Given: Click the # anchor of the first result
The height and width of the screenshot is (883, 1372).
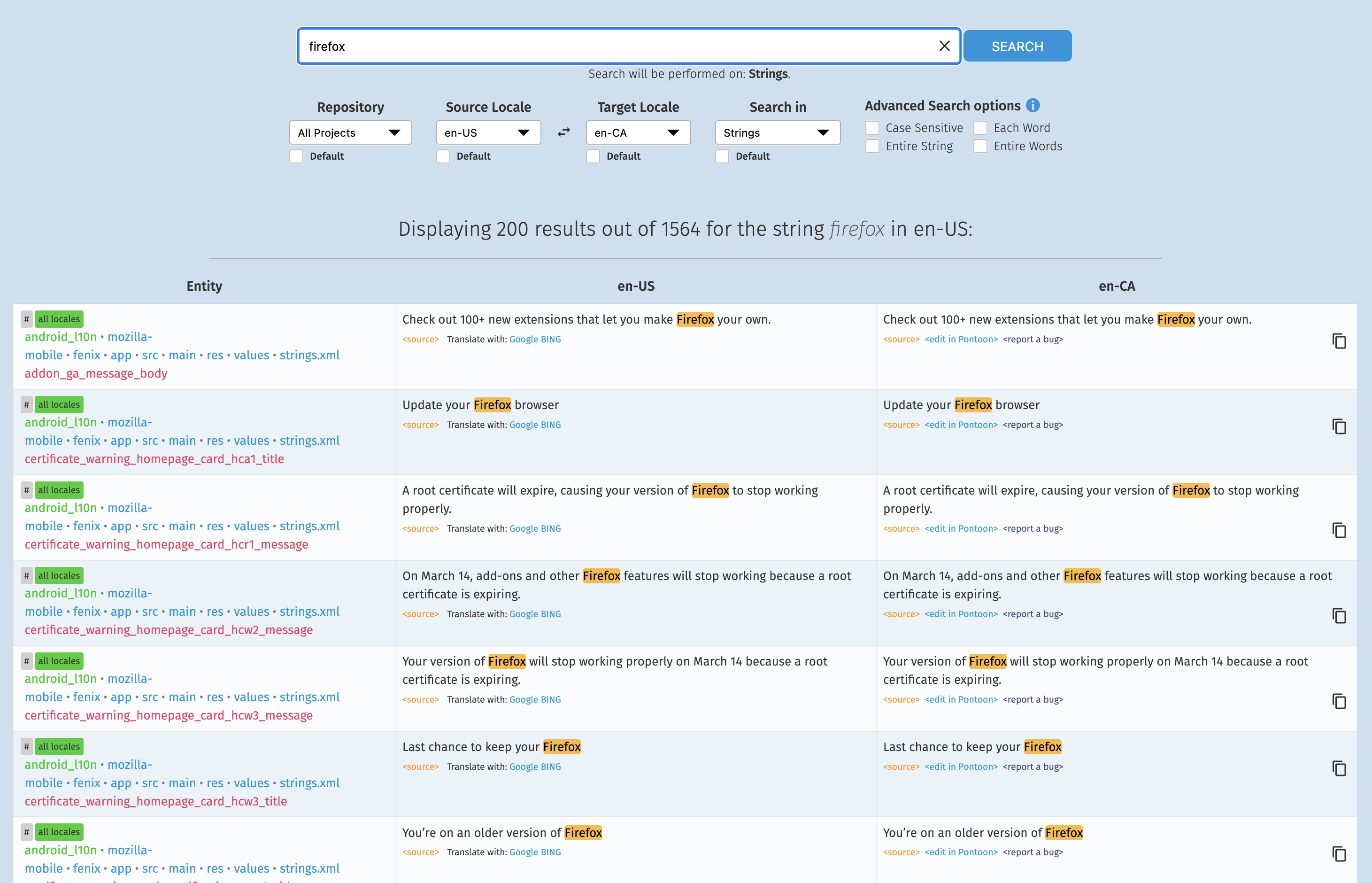Looking at the screenshot, I should 26,319.
